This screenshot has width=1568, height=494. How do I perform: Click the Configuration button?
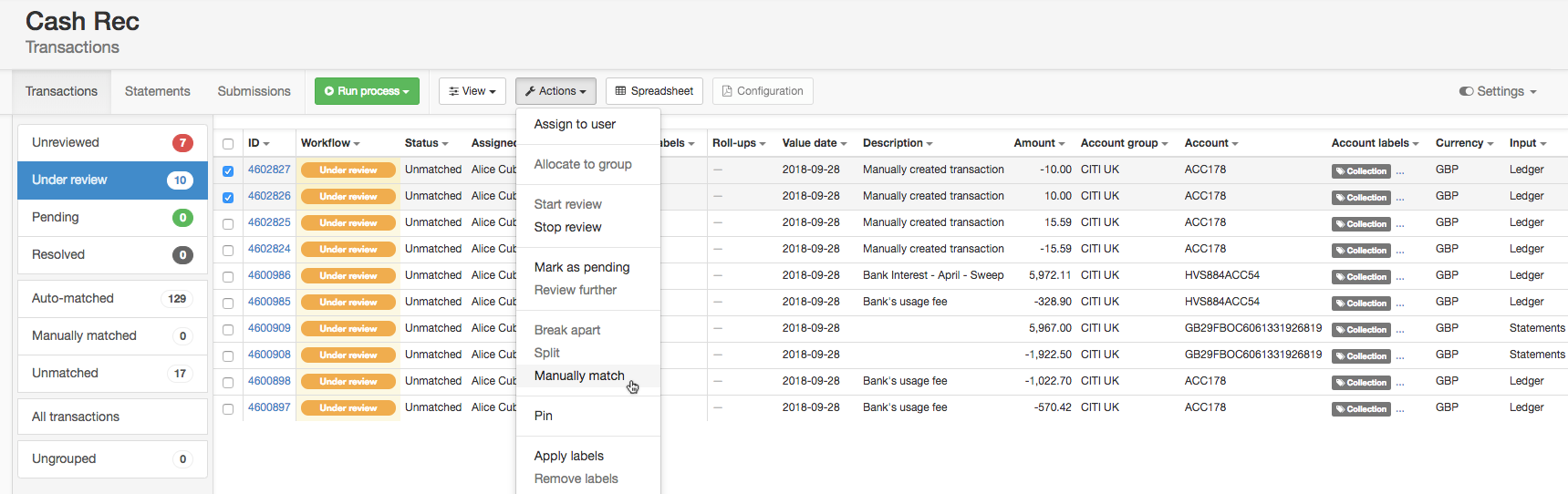[763, 91]
